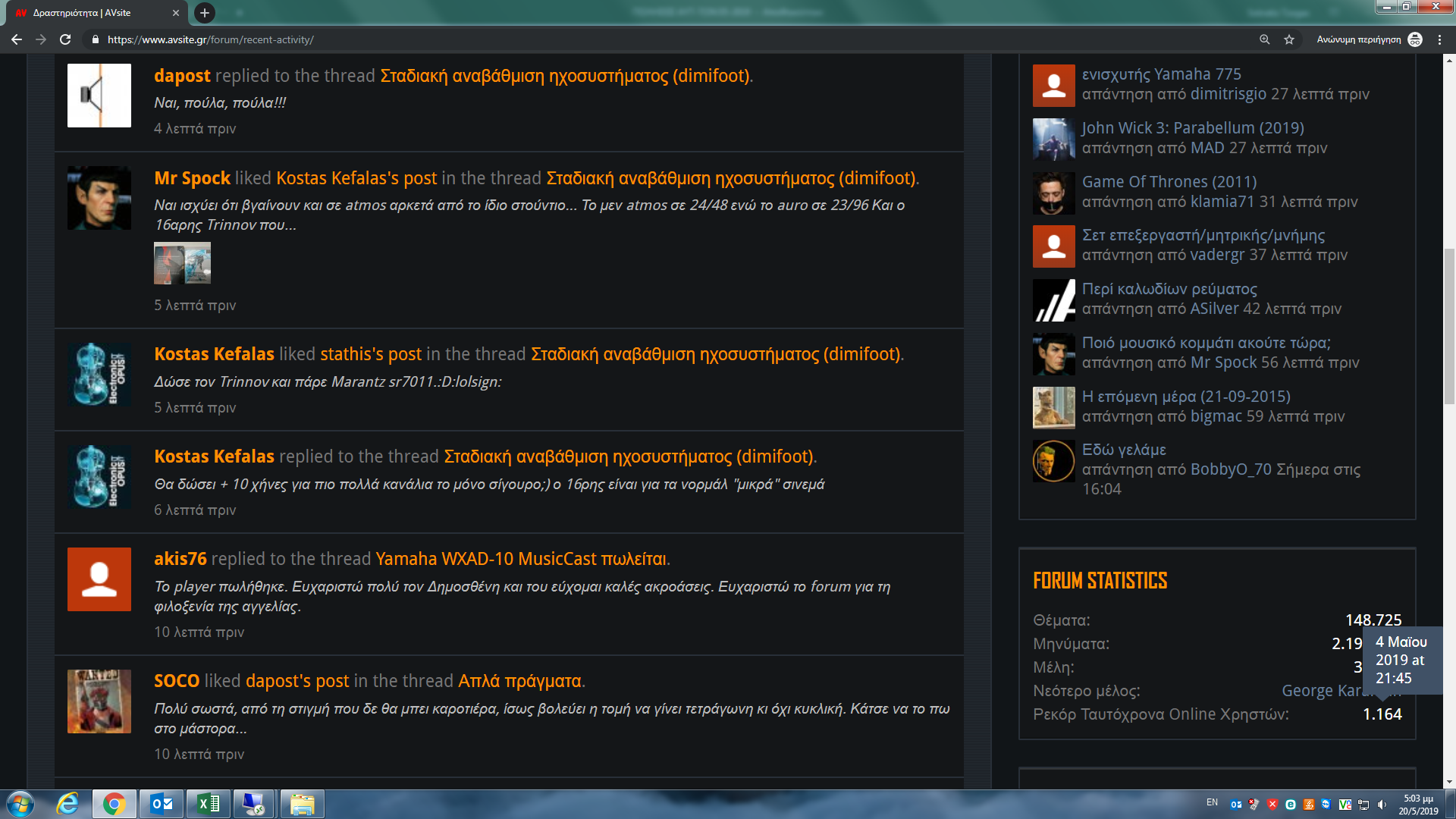Open sidebar thread ενισχυτής Yamaha 775

coord(1161,74)
